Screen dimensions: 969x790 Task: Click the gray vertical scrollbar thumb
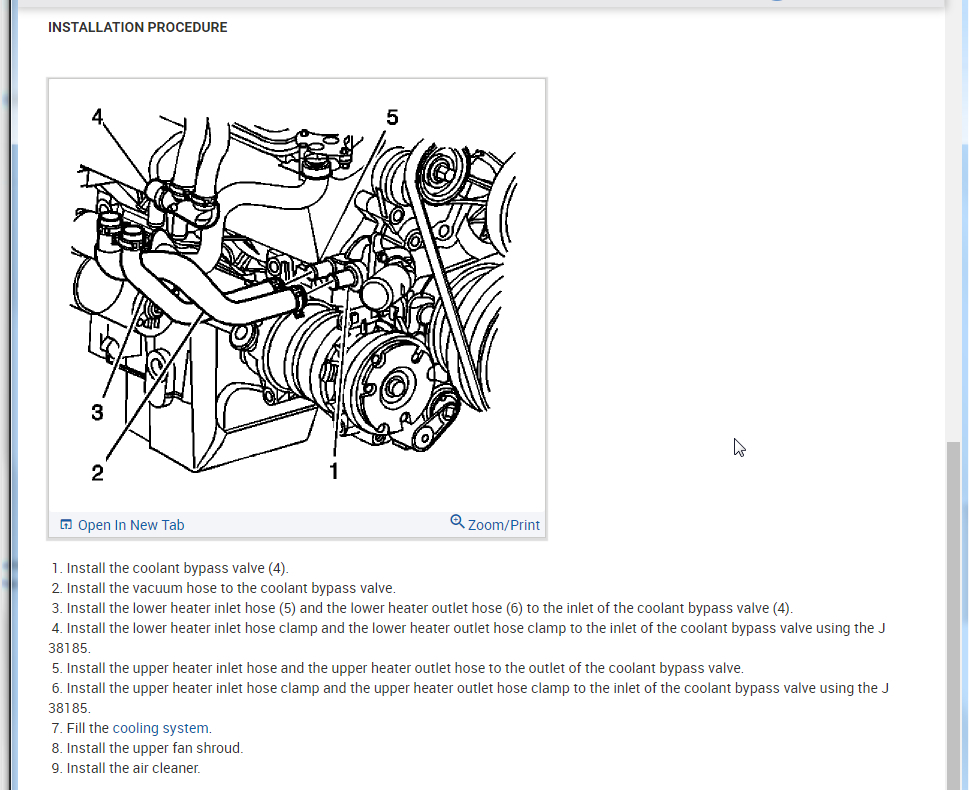click(954, 616)
